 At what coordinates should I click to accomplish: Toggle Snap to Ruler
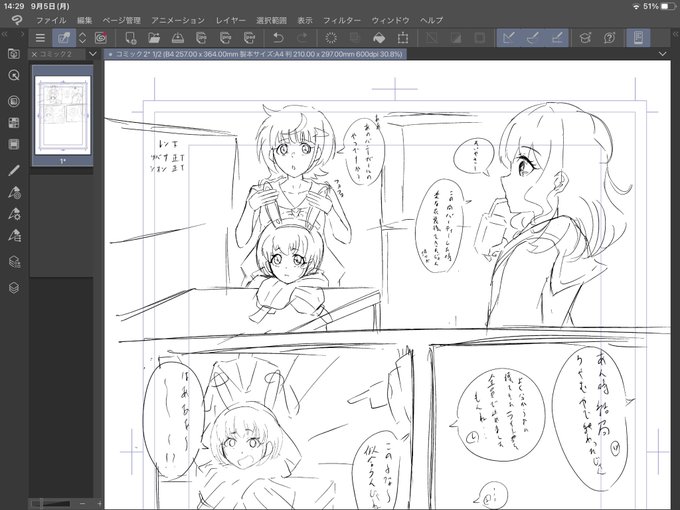(509, 38)
